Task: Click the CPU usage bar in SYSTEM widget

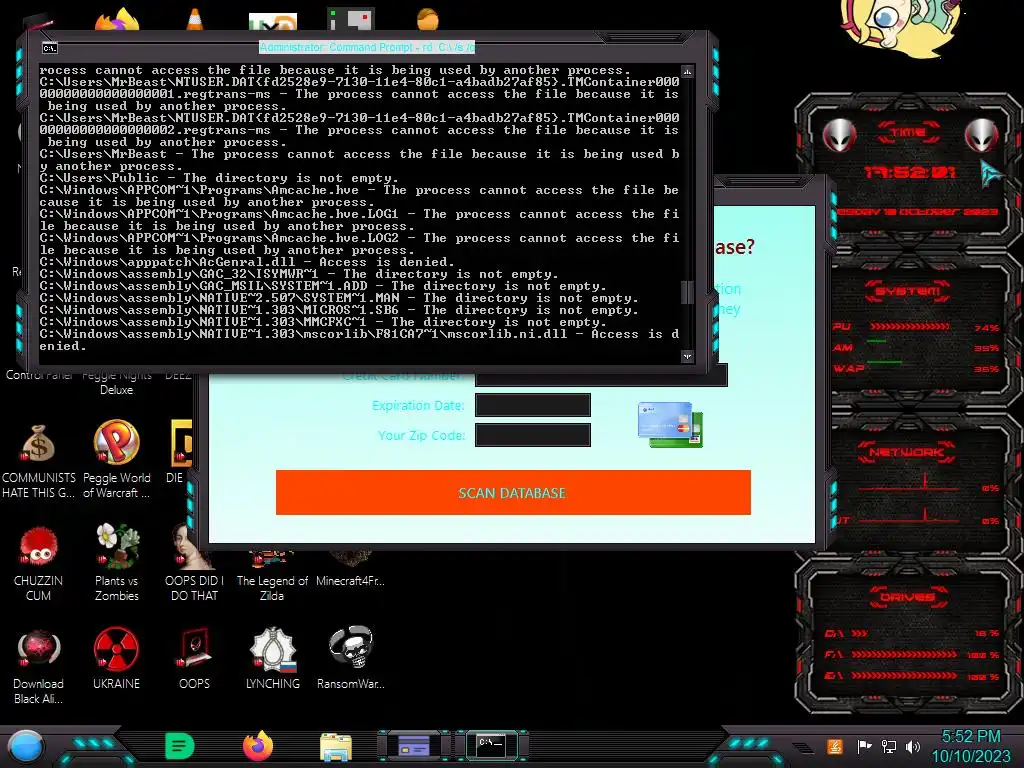Action: coord(909,327)
